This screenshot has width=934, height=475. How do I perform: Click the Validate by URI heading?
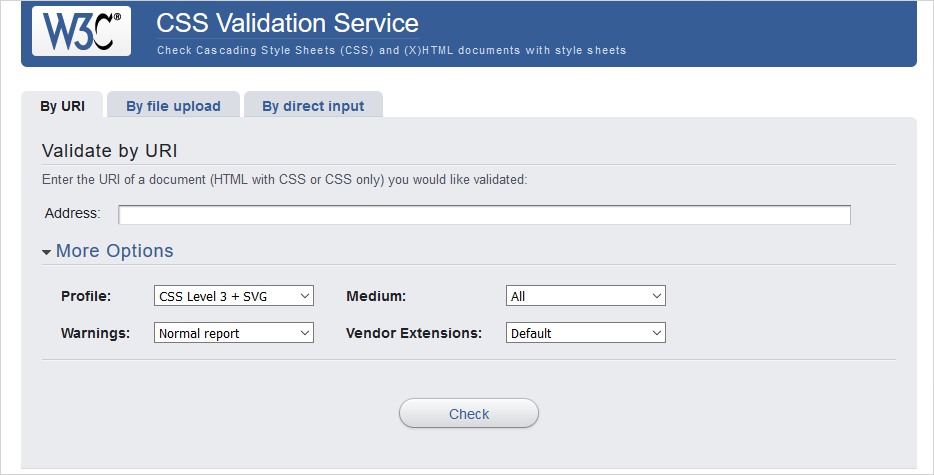(109, 151)
